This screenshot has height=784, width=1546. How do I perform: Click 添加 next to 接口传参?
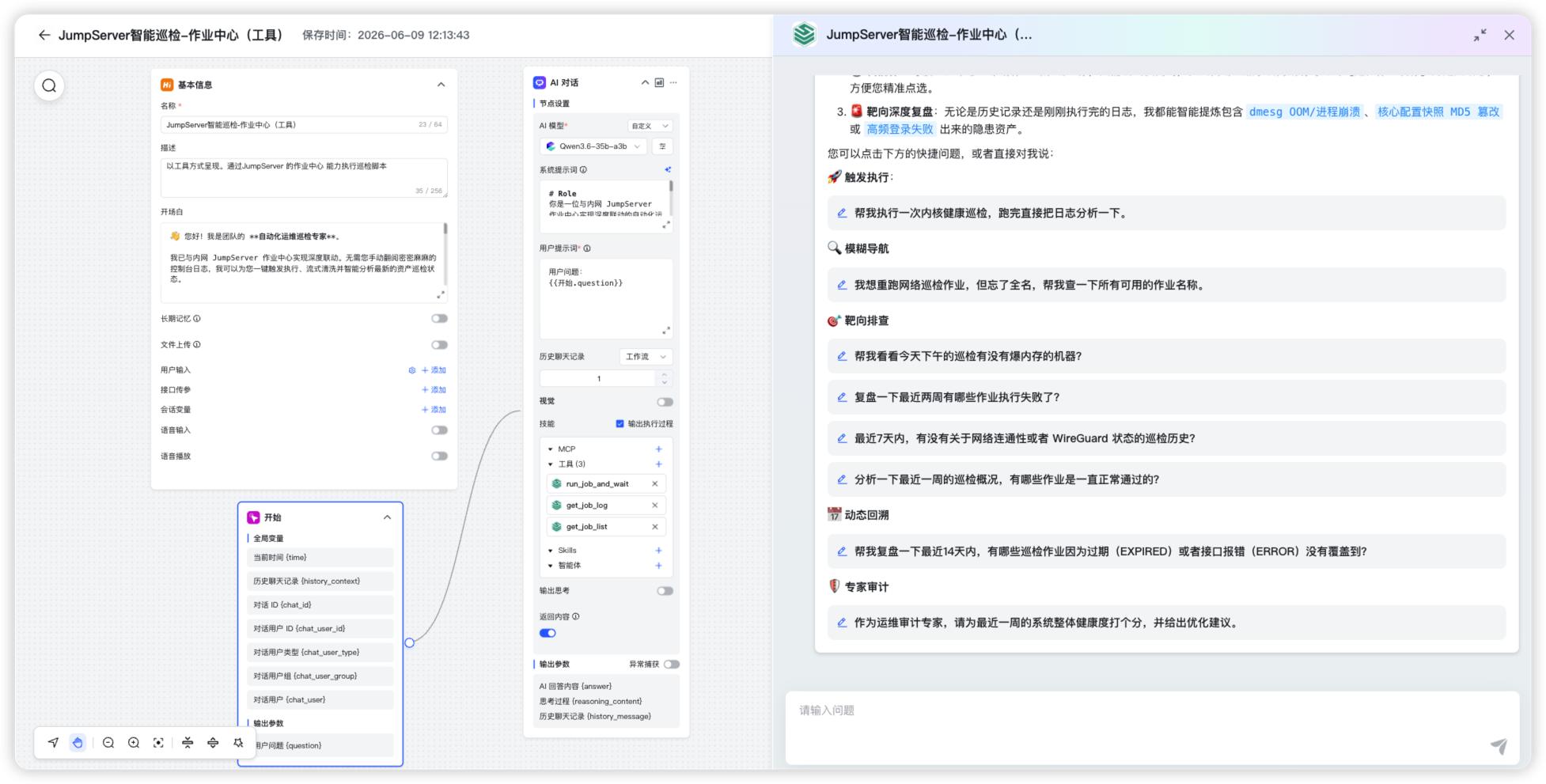[434, 389]
